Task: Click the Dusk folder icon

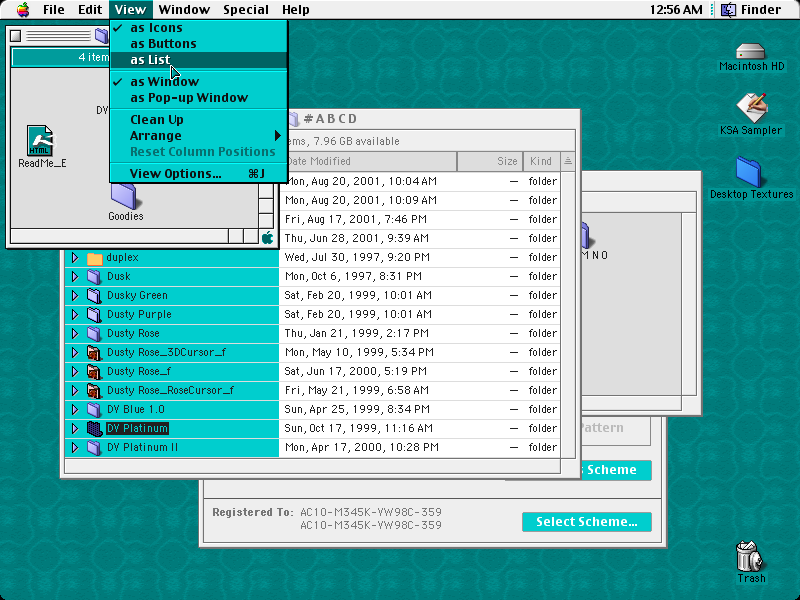Action: tap(94, 277)
